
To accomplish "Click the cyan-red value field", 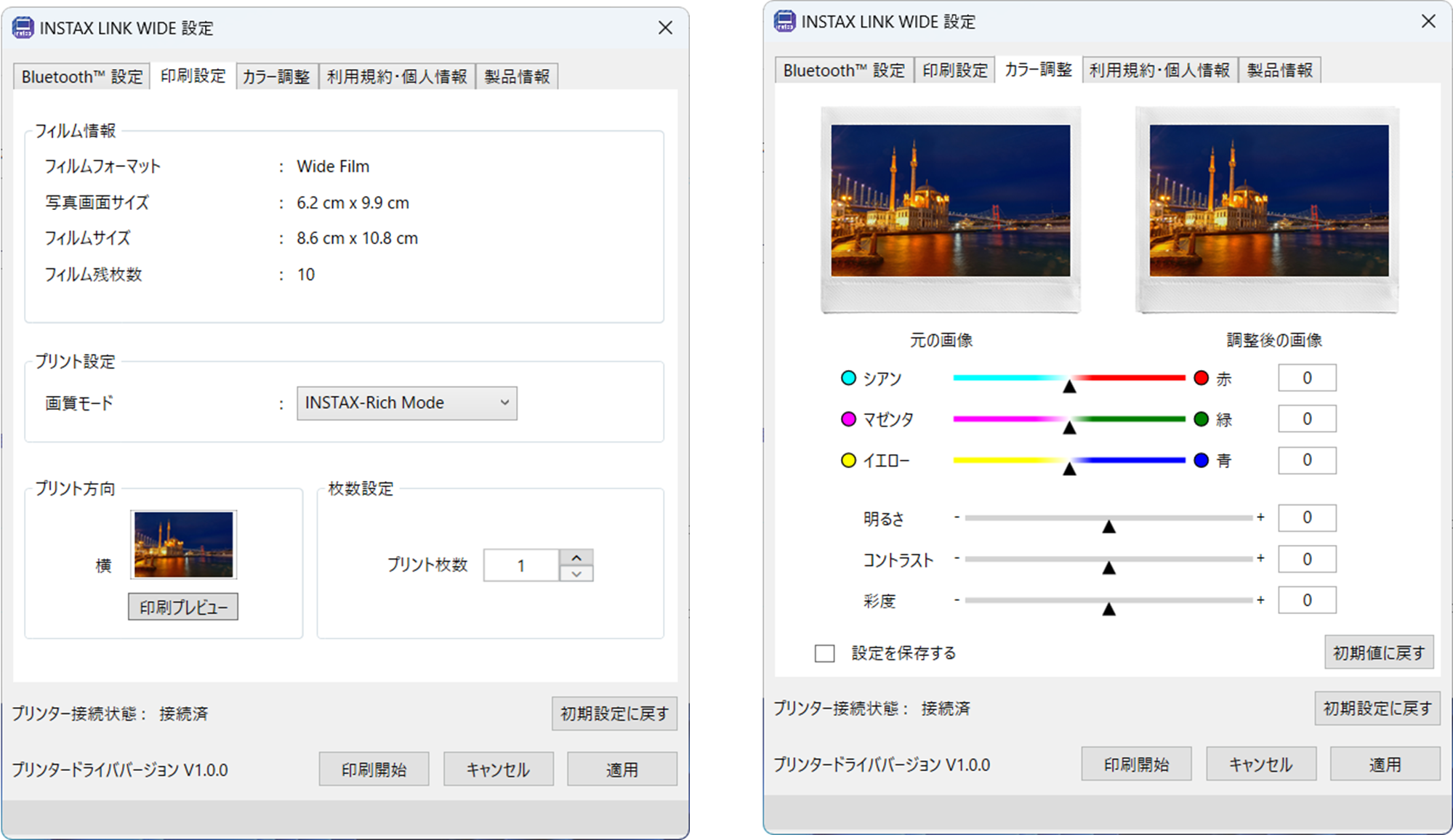I will point(1307,378).
